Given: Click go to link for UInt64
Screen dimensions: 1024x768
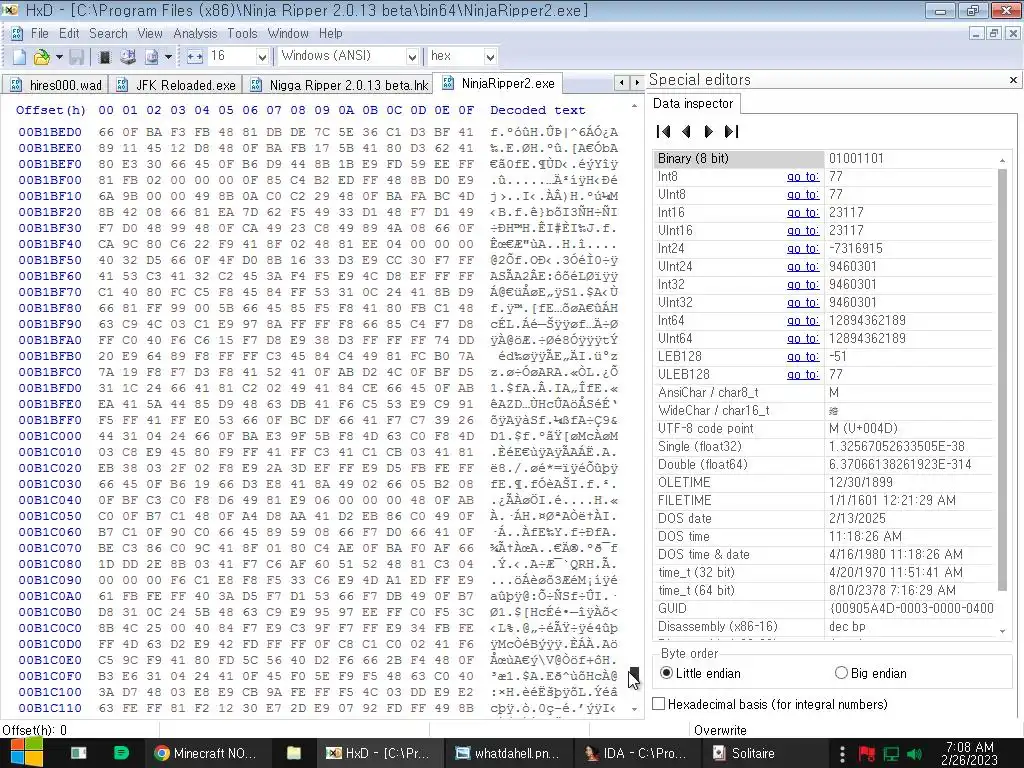Looking at the screenshot, I should pyautogui.click(x=803, y=338).
